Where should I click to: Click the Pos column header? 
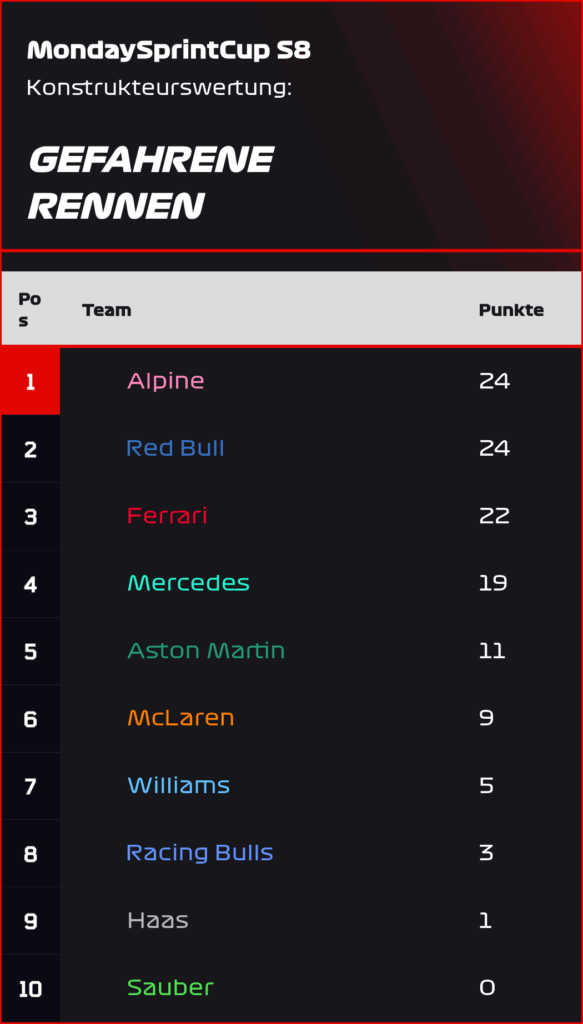29,310
